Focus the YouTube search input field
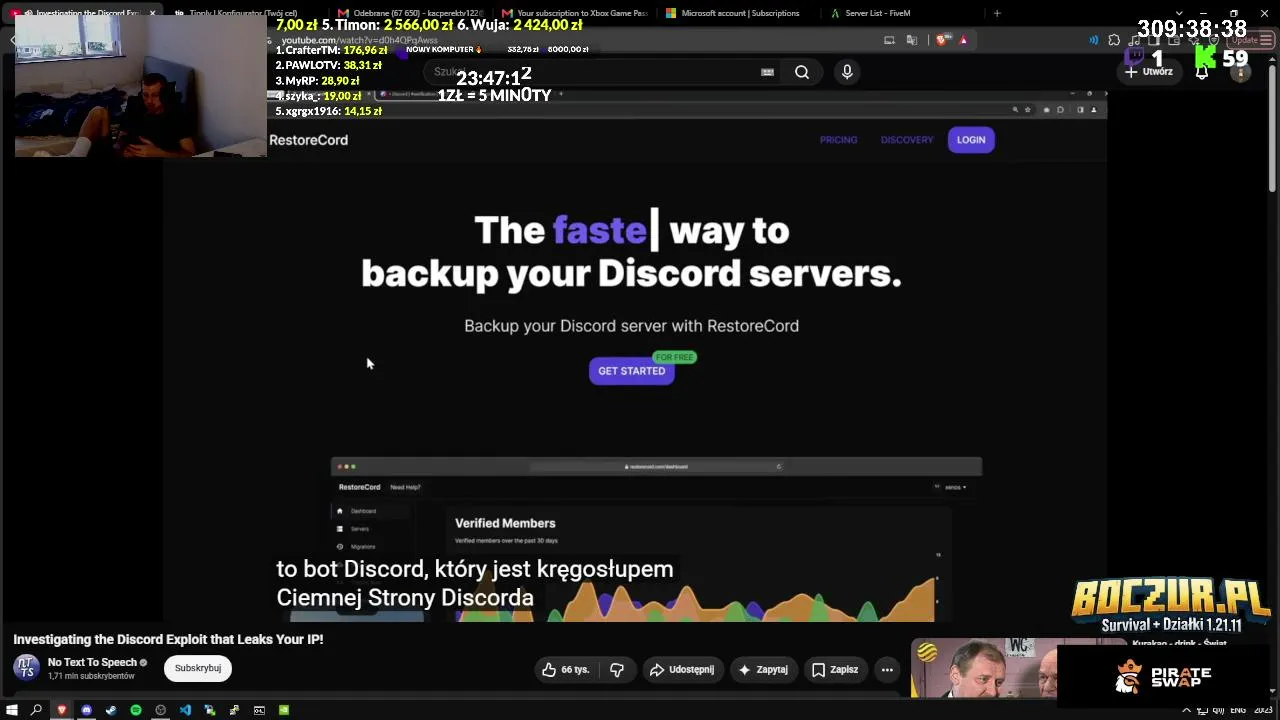This screenshot has width=1280, height=720. click(x=590, y=72)
